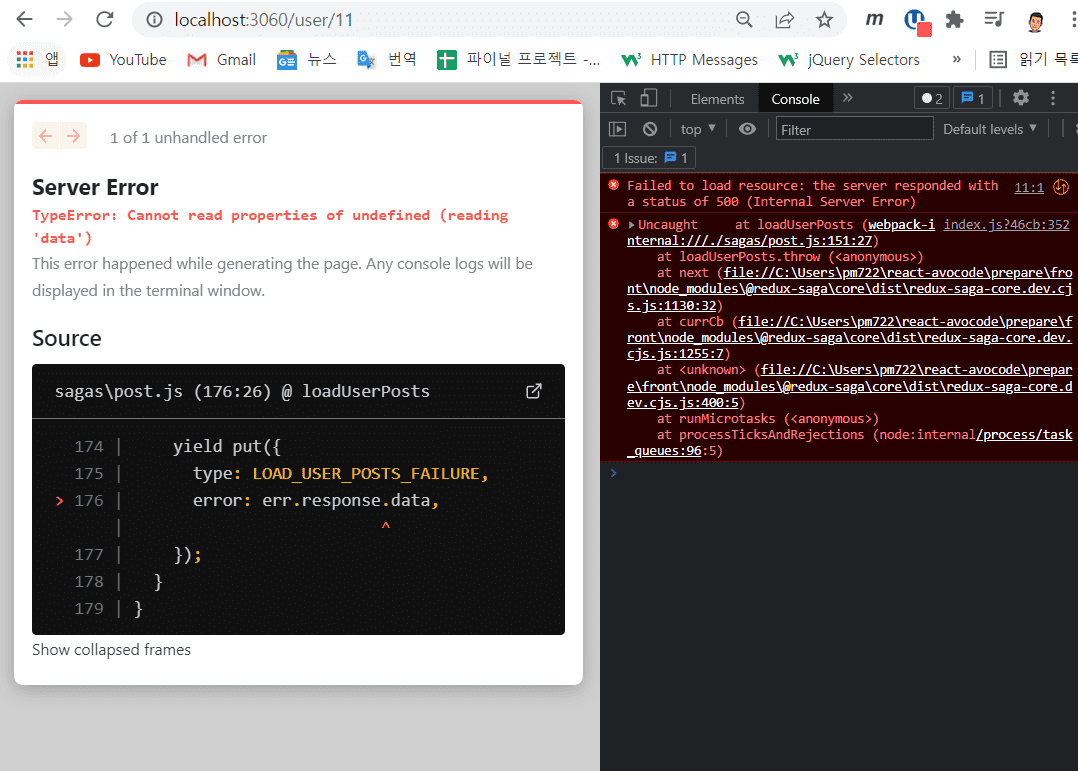Show more DevTools tabs chevron

[x=848, y=98]
